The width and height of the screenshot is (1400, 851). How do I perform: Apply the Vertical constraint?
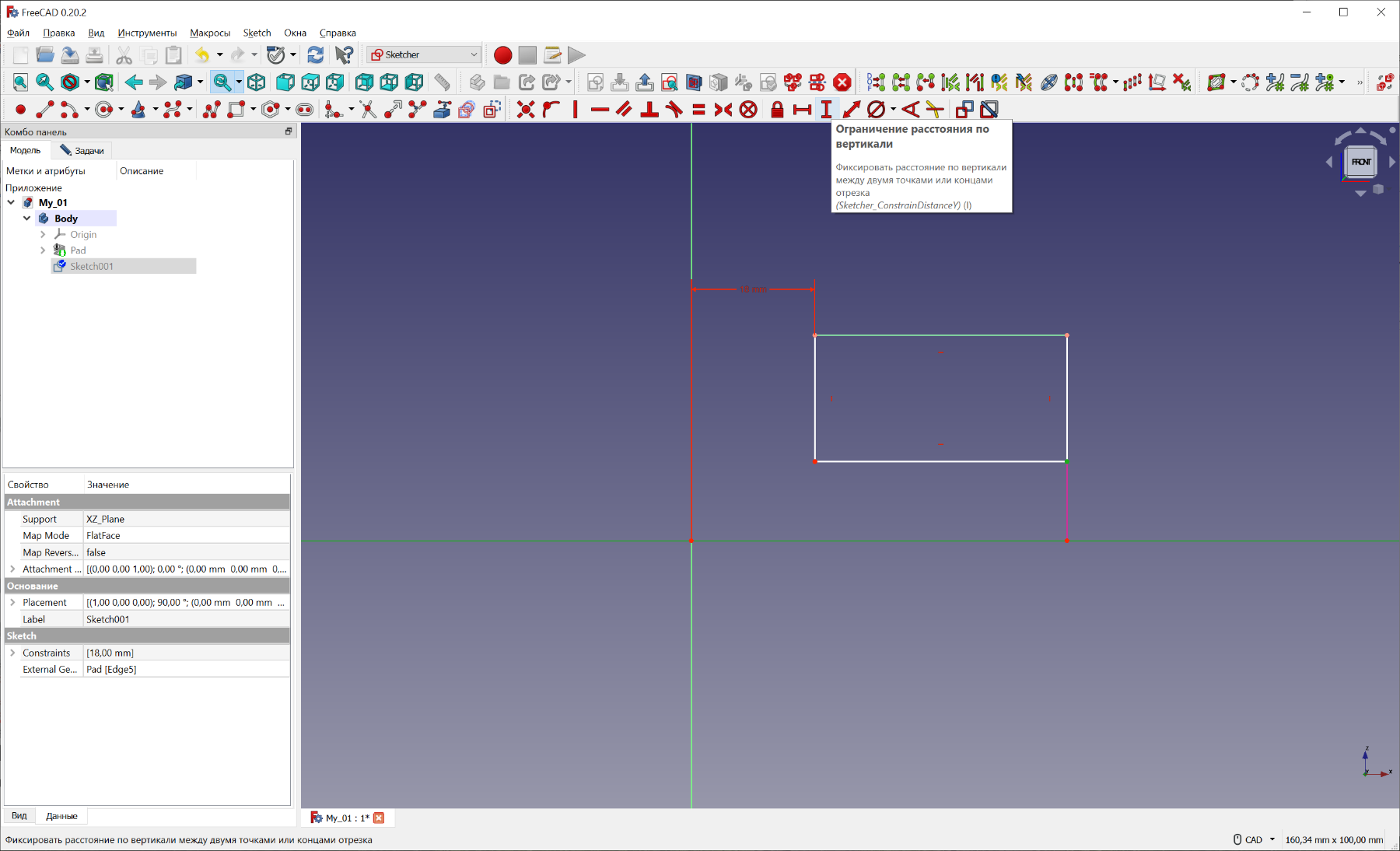[x=576, y=110]
